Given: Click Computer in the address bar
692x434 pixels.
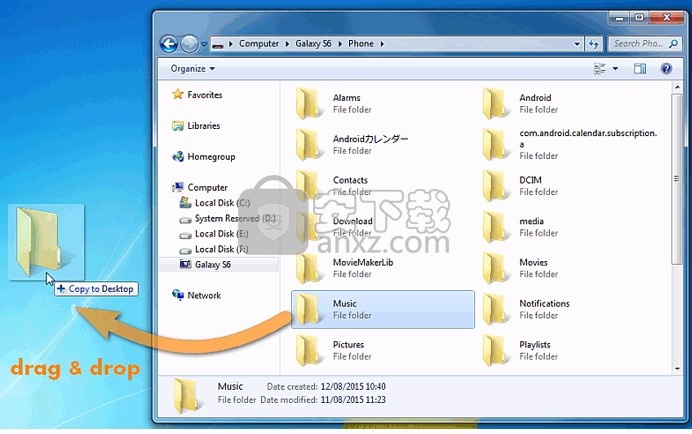Looking at the screenshot, I should [259, 44].
